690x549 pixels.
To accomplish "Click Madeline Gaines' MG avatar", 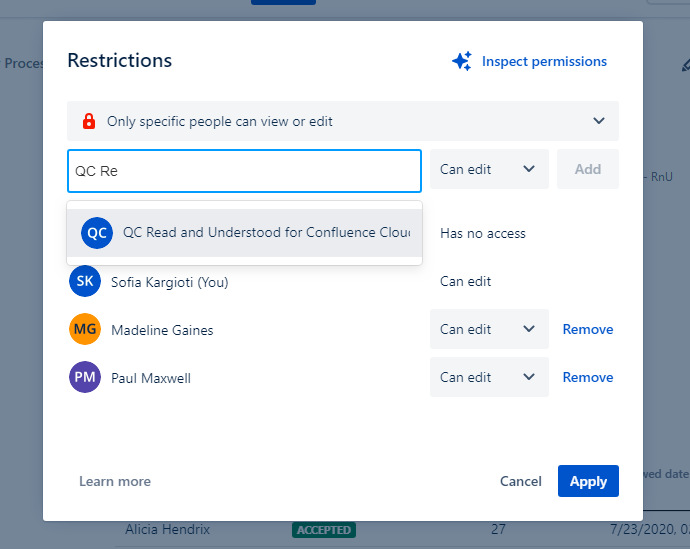I will (85, 330).
